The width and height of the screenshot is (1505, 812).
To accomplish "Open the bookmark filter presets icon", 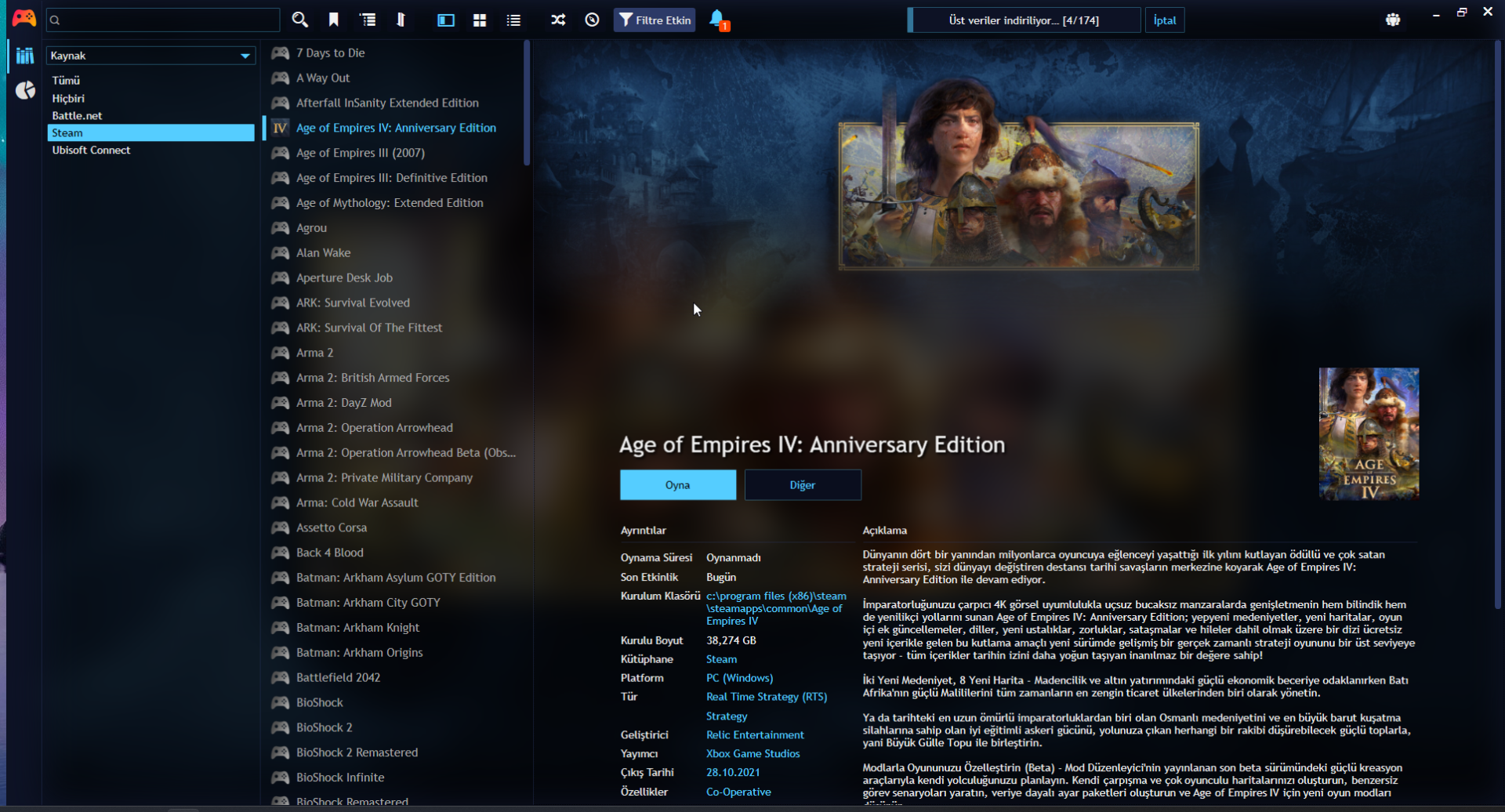I will (333, 20).
